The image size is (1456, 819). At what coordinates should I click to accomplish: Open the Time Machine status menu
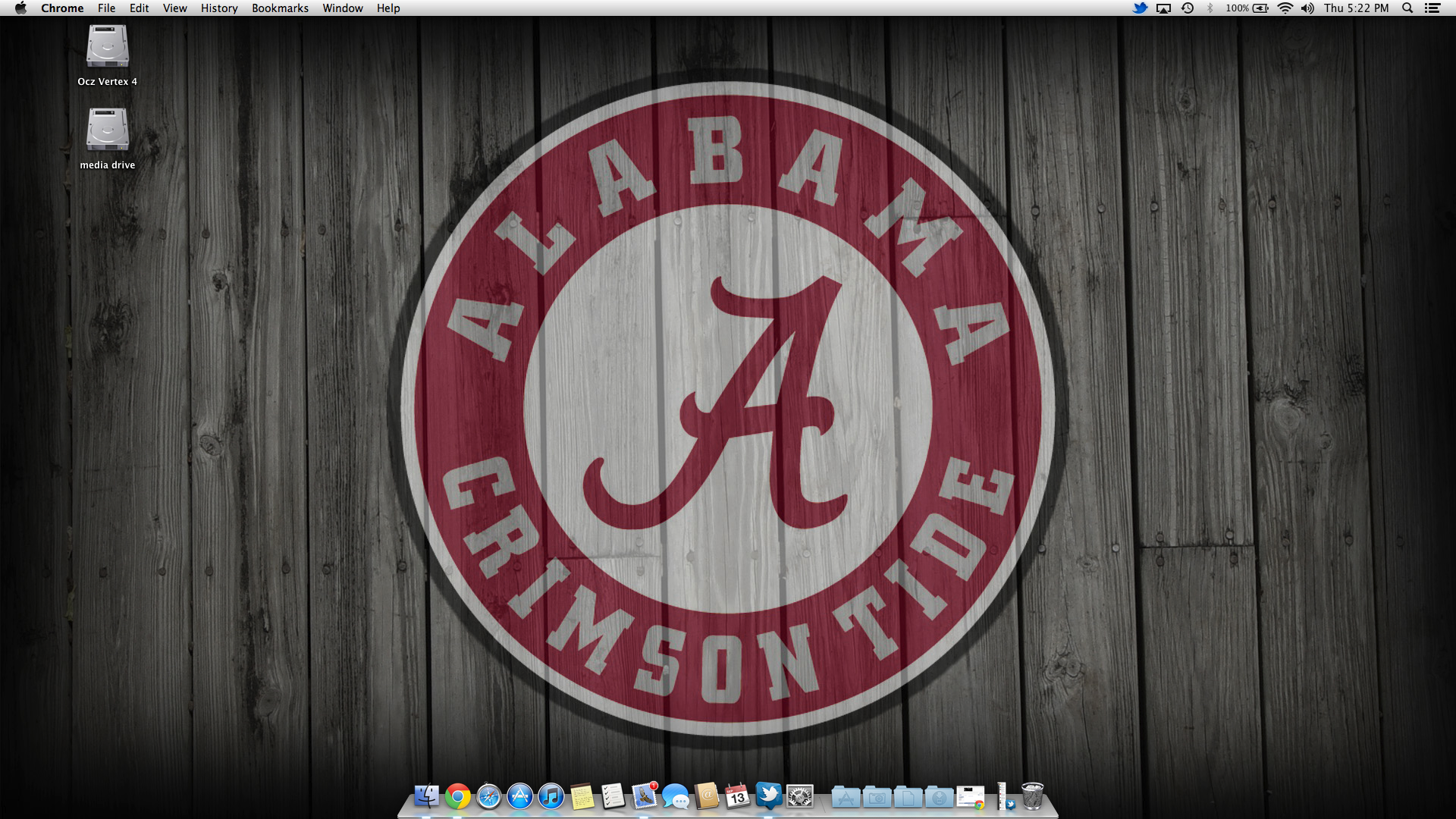click(1188, 8)
